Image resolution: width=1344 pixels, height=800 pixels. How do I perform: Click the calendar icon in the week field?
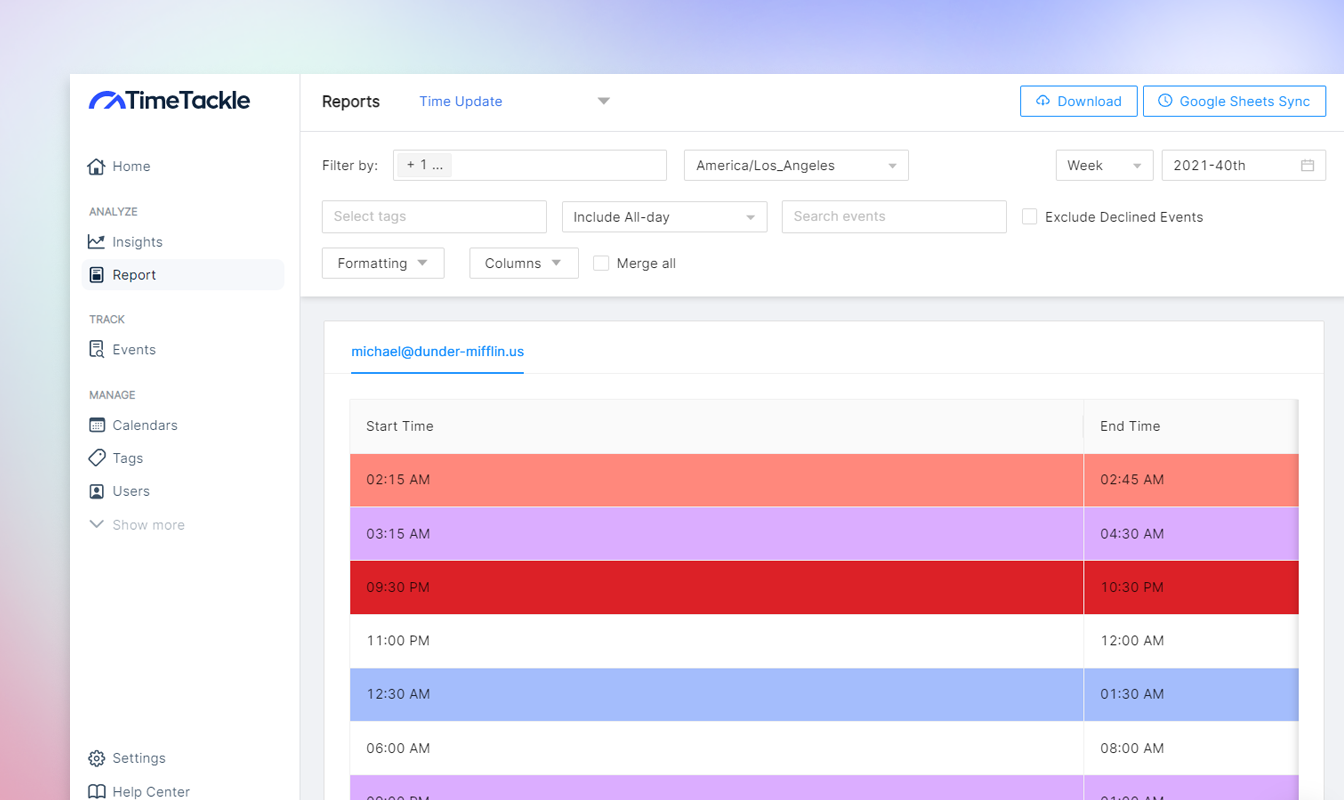(x=1307, y=165)
